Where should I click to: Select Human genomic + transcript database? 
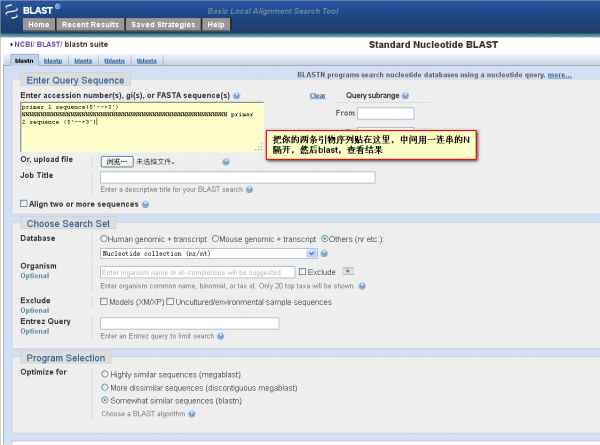(x=103, y=239)
